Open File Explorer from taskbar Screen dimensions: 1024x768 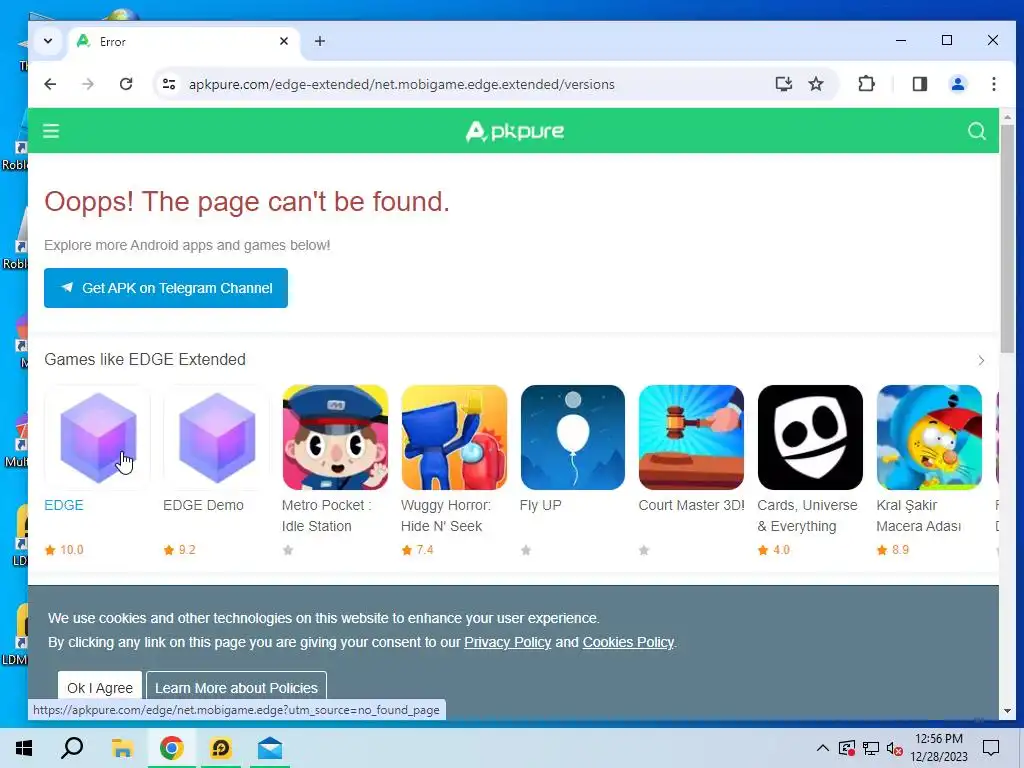point(122,748)
